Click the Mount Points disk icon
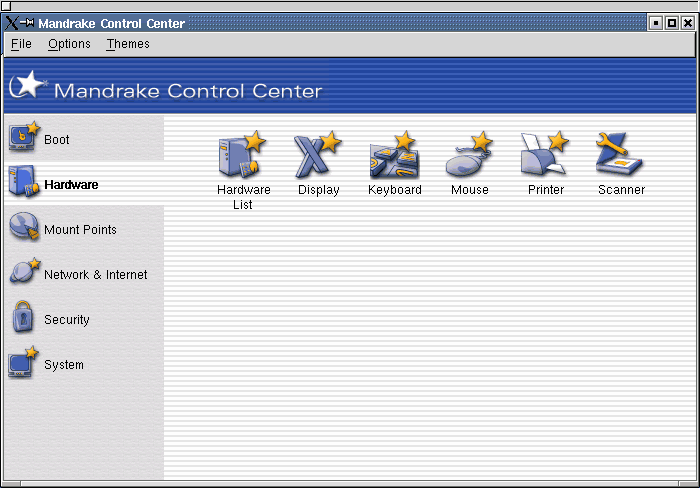 (24, 227)
